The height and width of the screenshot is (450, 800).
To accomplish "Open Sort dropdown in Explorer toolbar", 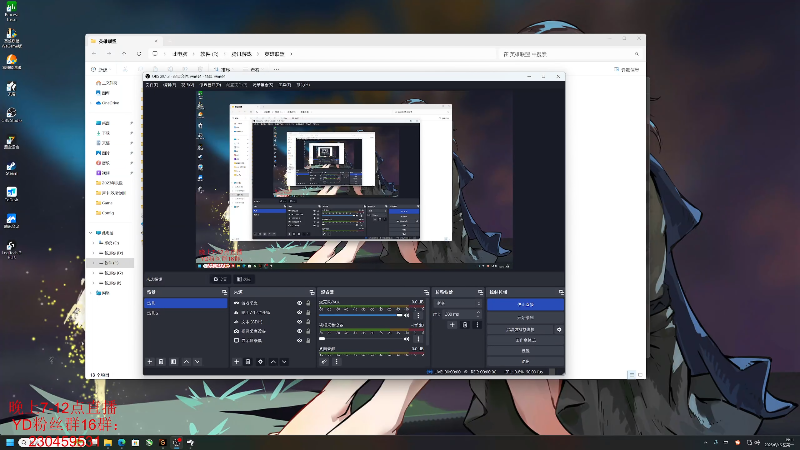I will coord(222,69).
